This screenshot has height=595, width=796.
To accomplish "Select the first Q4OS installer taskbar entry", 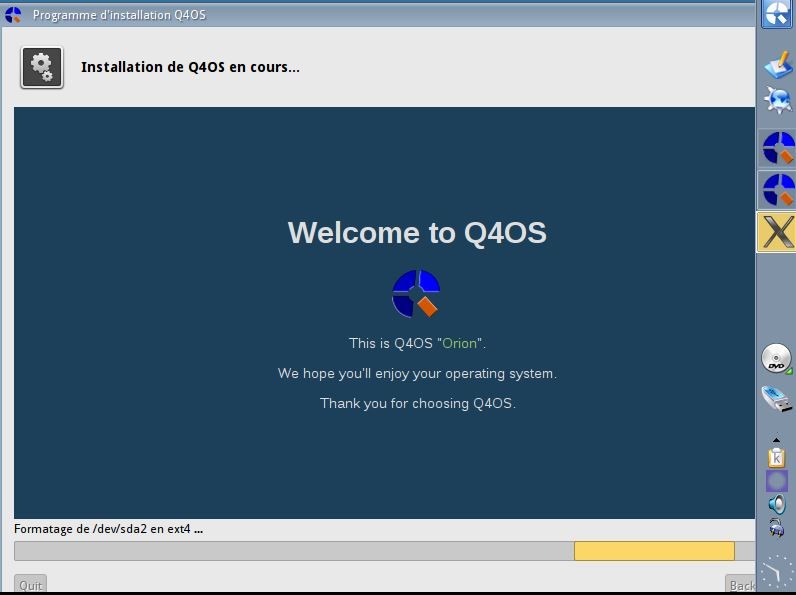I will point(777,148).
